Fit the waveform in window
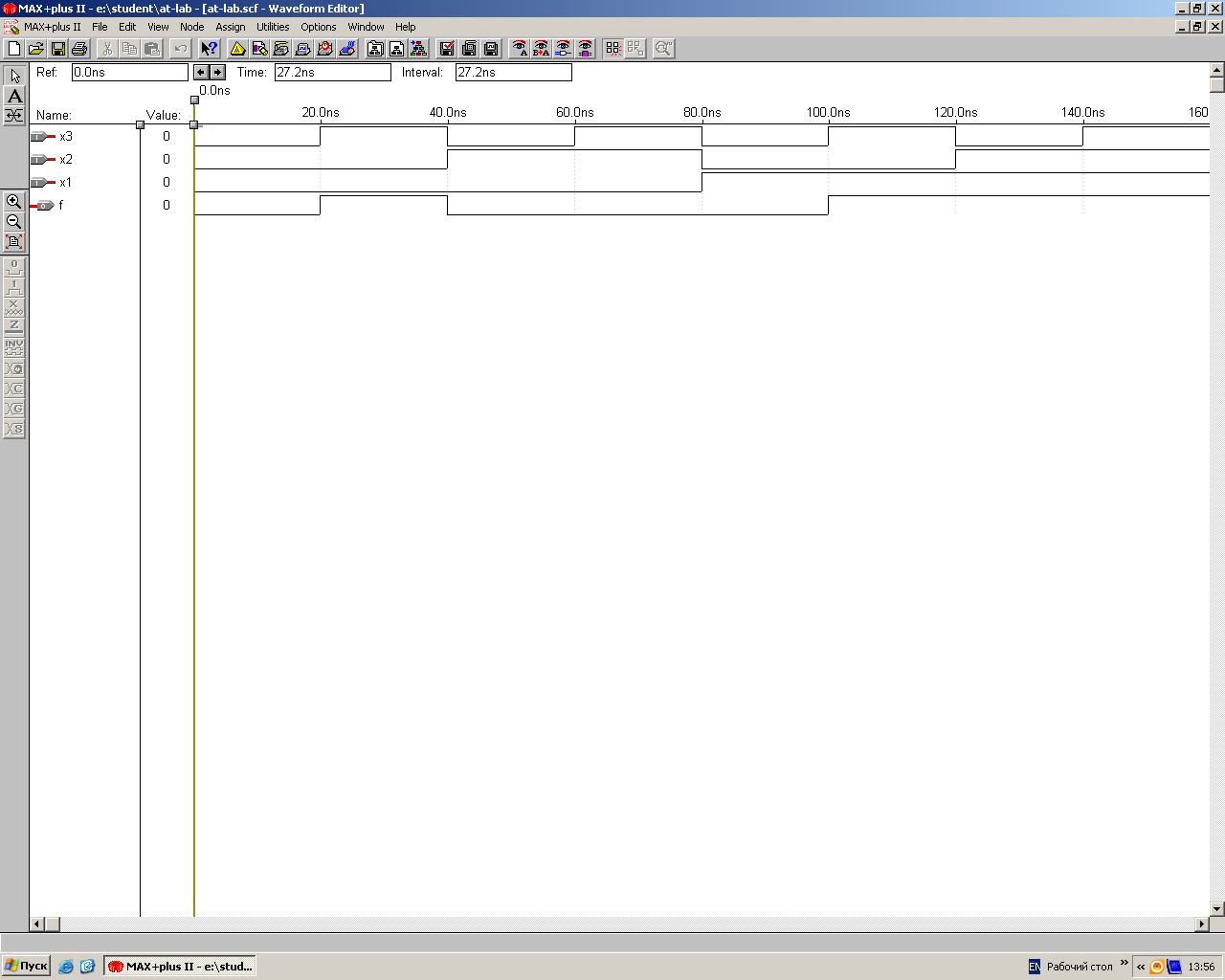This screenshot has height=980, width=1225. (14, 241)
